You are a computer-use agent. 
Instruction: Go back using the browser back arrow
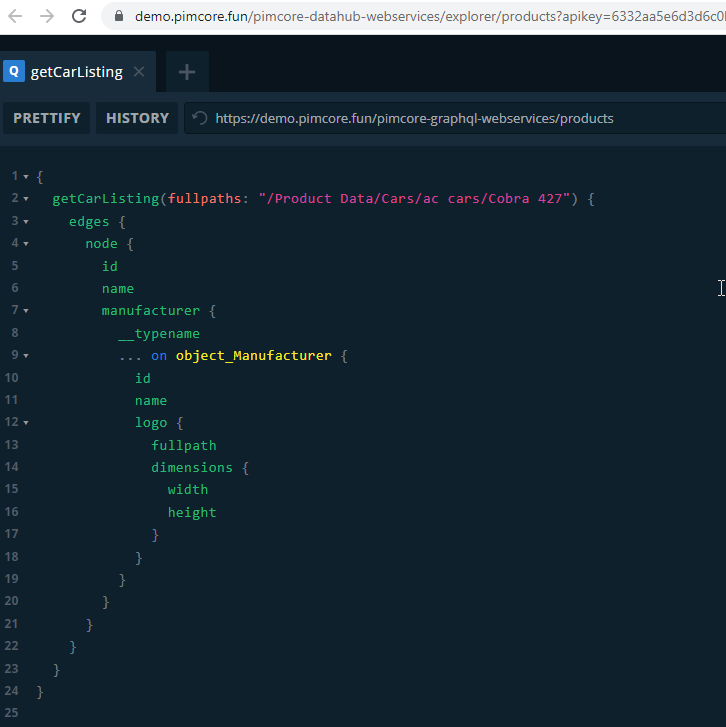pos(15,17)
